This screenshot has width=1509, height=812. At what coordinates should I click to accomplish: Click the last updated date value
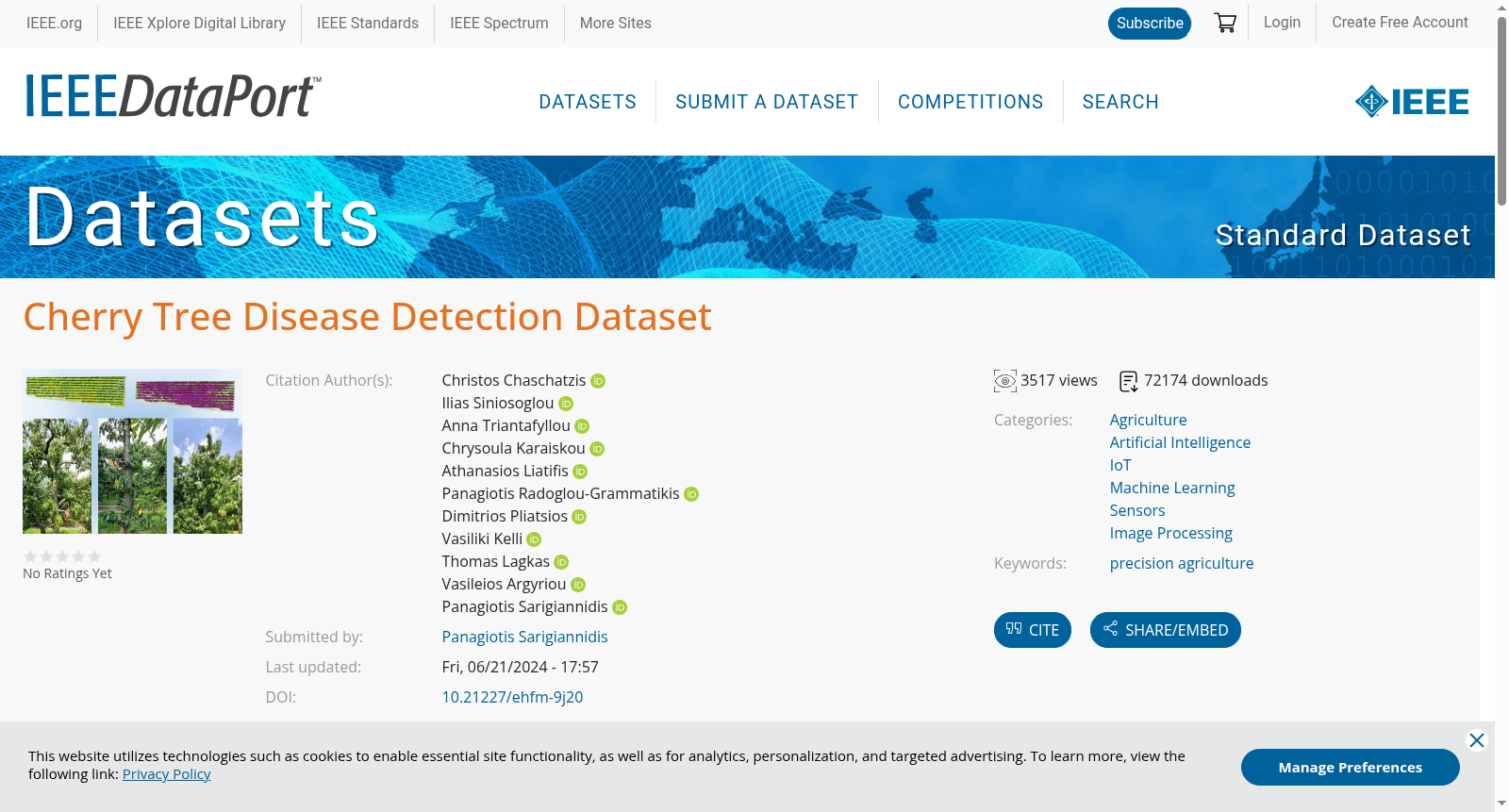[520, 668]
